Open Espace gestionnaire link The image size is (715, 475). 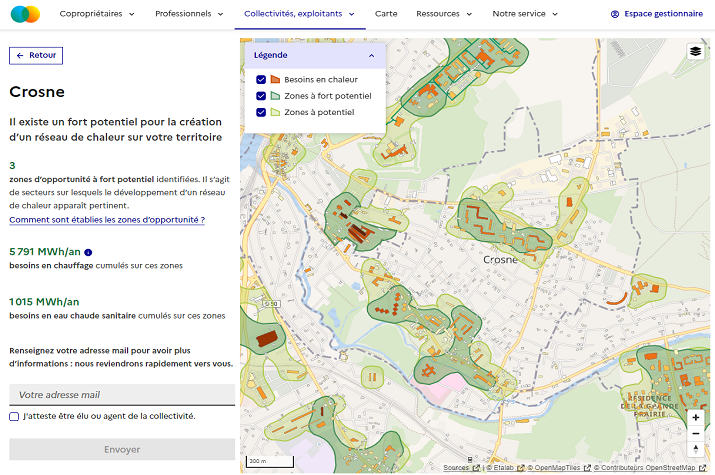pos(657,14)
